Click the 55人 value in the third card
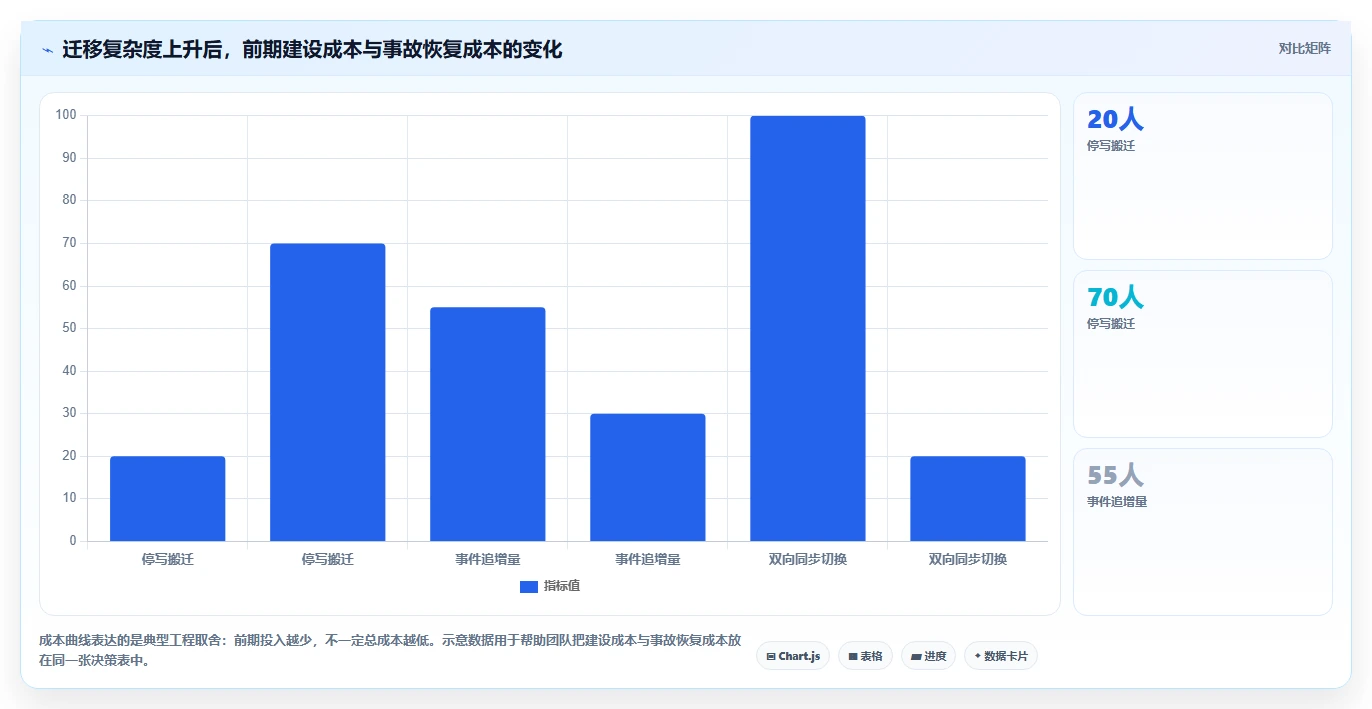The height and width of the screenshot is (709, 1372). coord(1115,475)
